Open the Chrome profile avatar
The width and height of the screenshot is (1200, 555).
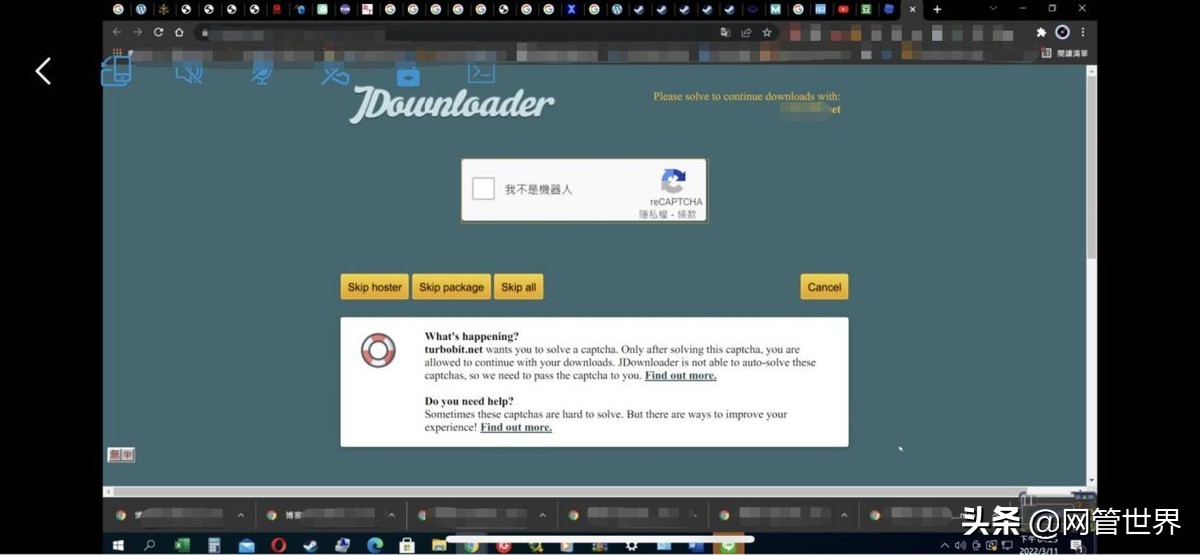[x=1062, y=32]
